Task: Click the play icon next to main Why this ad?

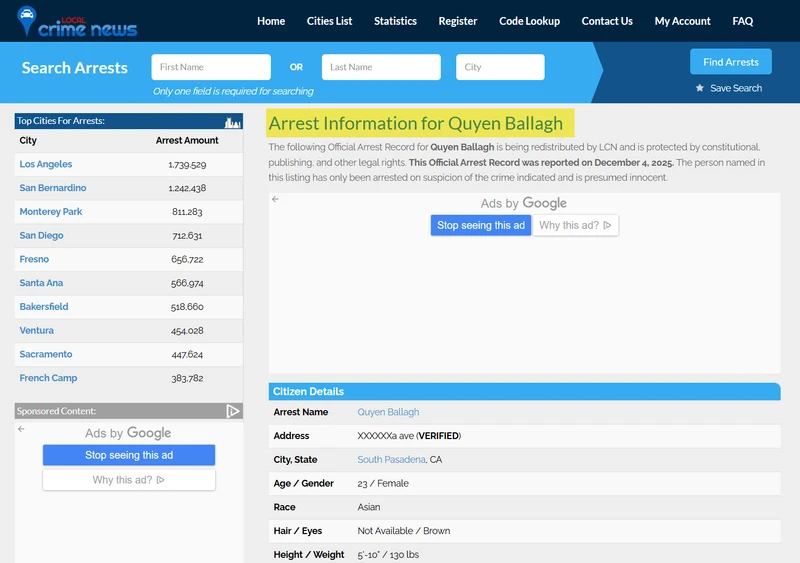Action: point(607,225)
